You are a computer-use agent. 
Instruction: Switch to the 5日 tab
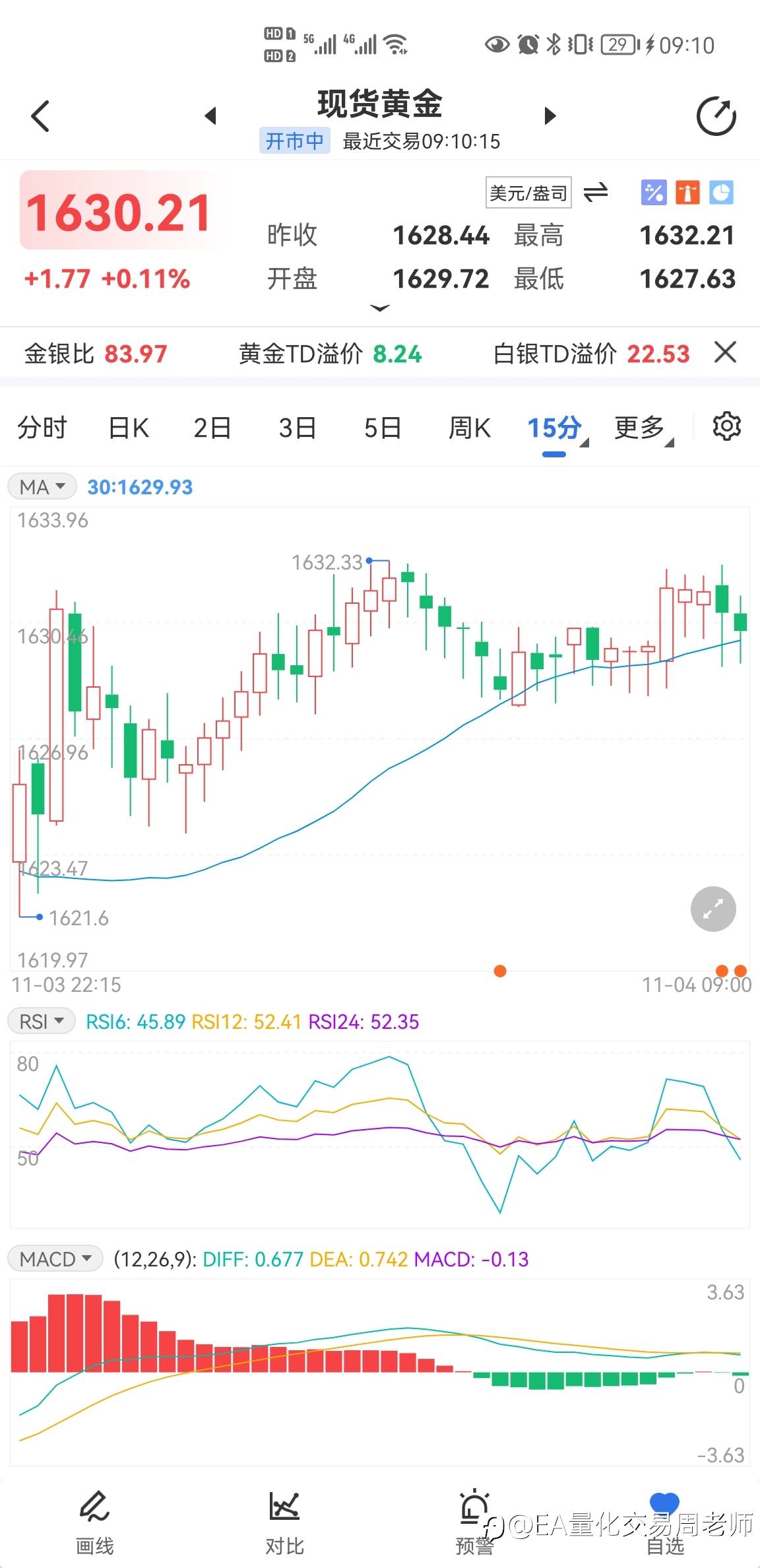[382, 428]
